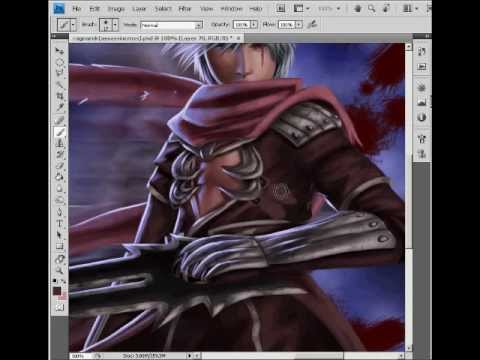Close the open document tab

238,38
